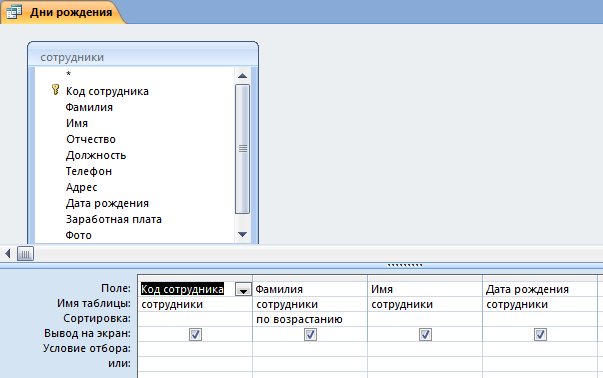Screen dimensions: 603x378
Task: Click column selector above Код сотрудника column
Action: point(195,278)
